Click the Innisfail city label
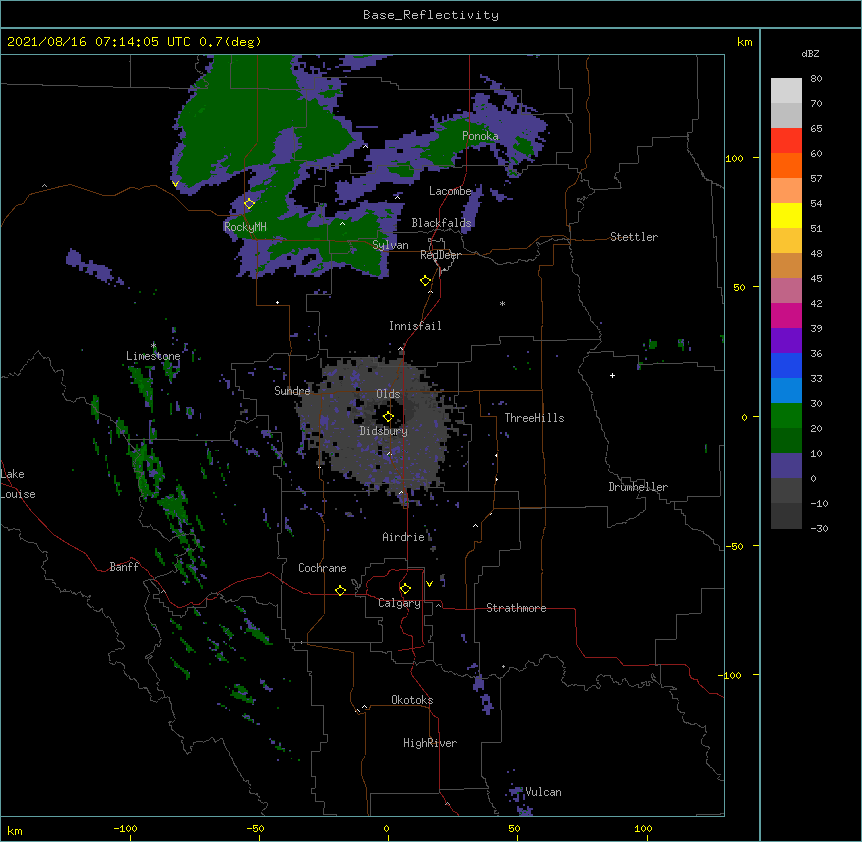 click(x=415, y=326)
